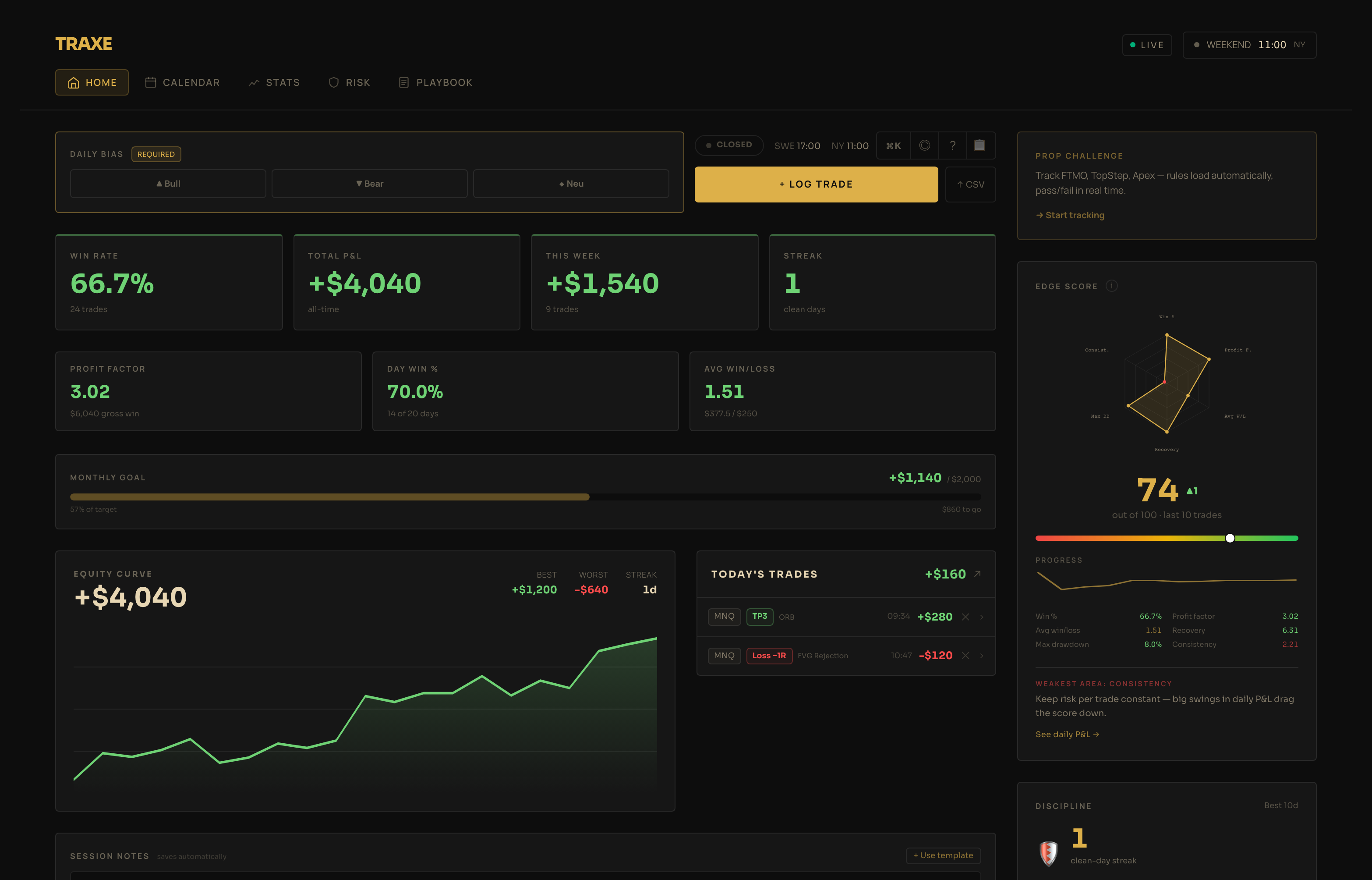Click the Consistency 2.21 metric
1372x880 pixels.
pyautogui.click(x=1235, y=644)
